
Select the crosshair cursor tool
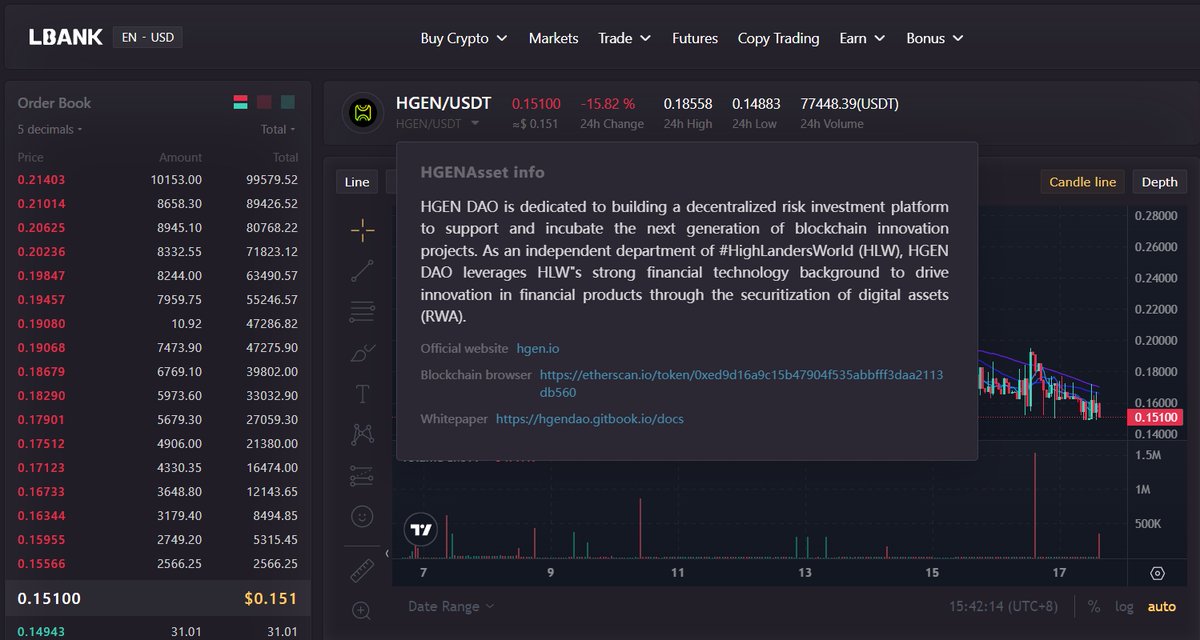pyautogui.click(x=363, y=230)
